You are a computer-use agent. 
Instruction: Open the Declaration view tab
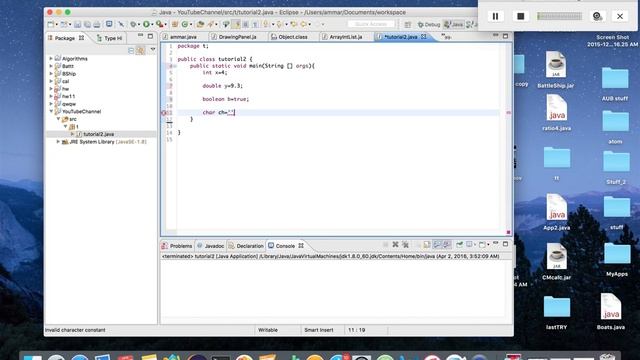pos(246,246)
